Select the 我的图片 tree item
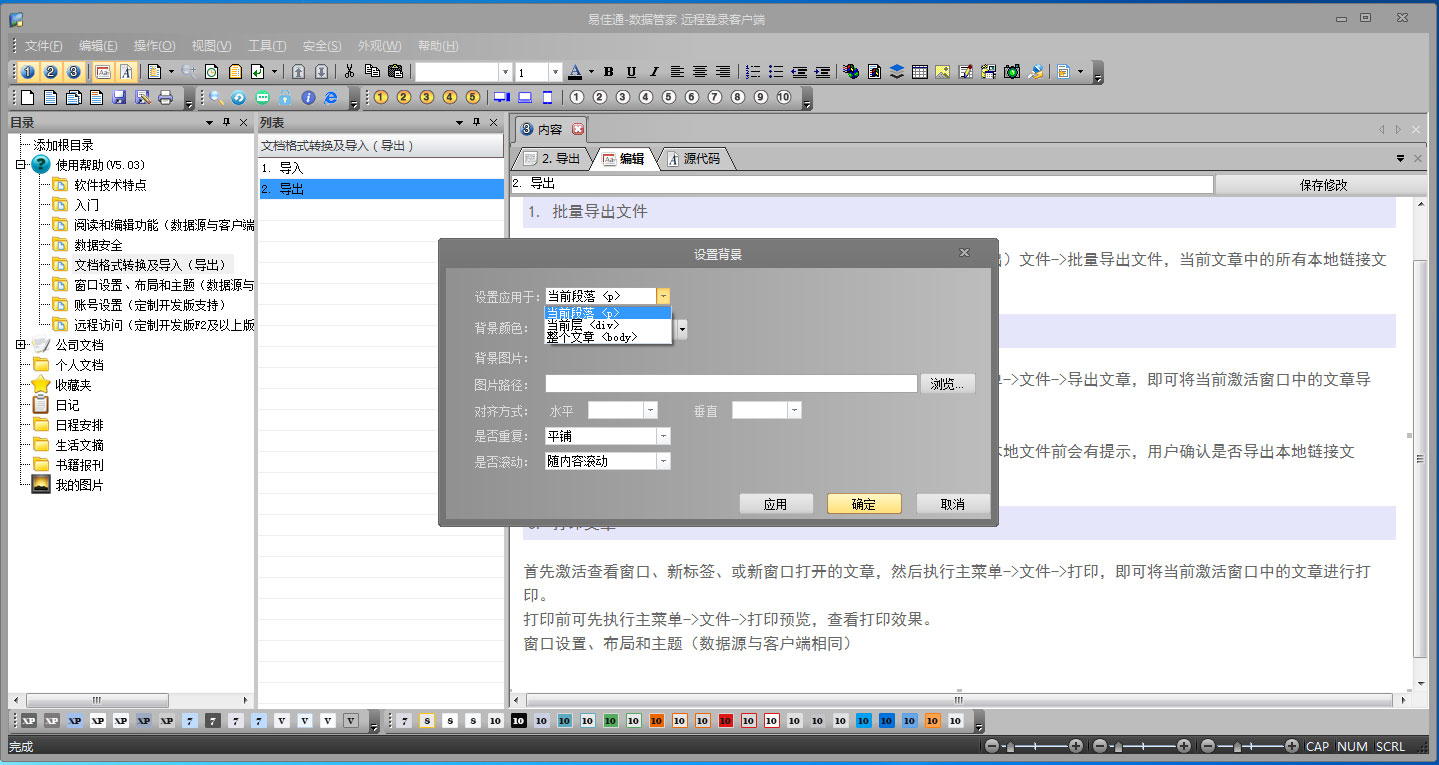This screenshot has width=1439, height=765. pyautogui.click(x=79, y=485)
